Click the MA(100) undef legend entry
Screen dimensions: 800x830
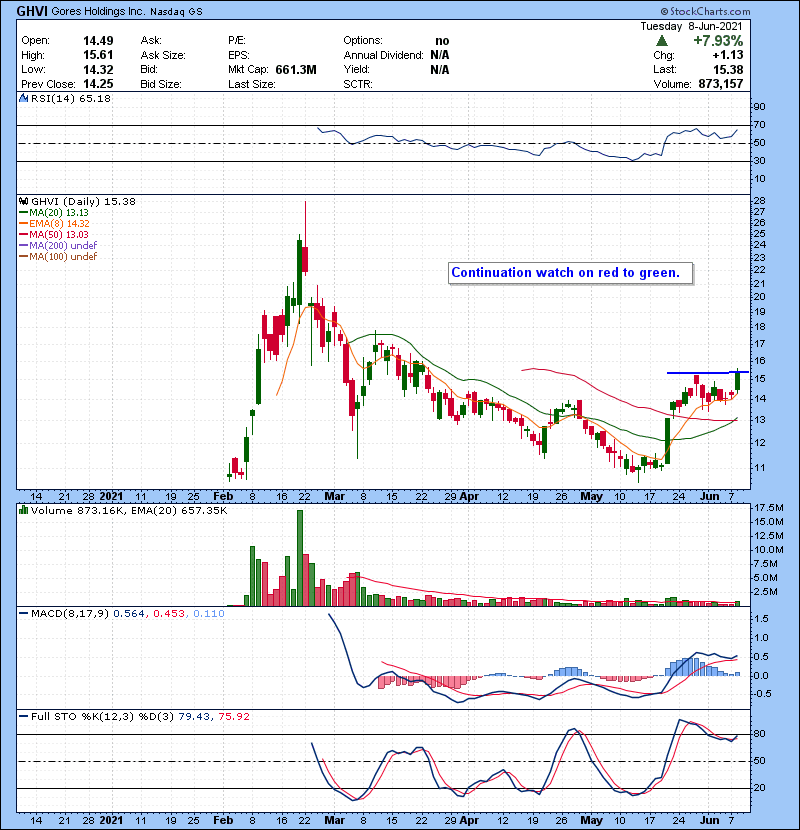(x=58, y=257)
